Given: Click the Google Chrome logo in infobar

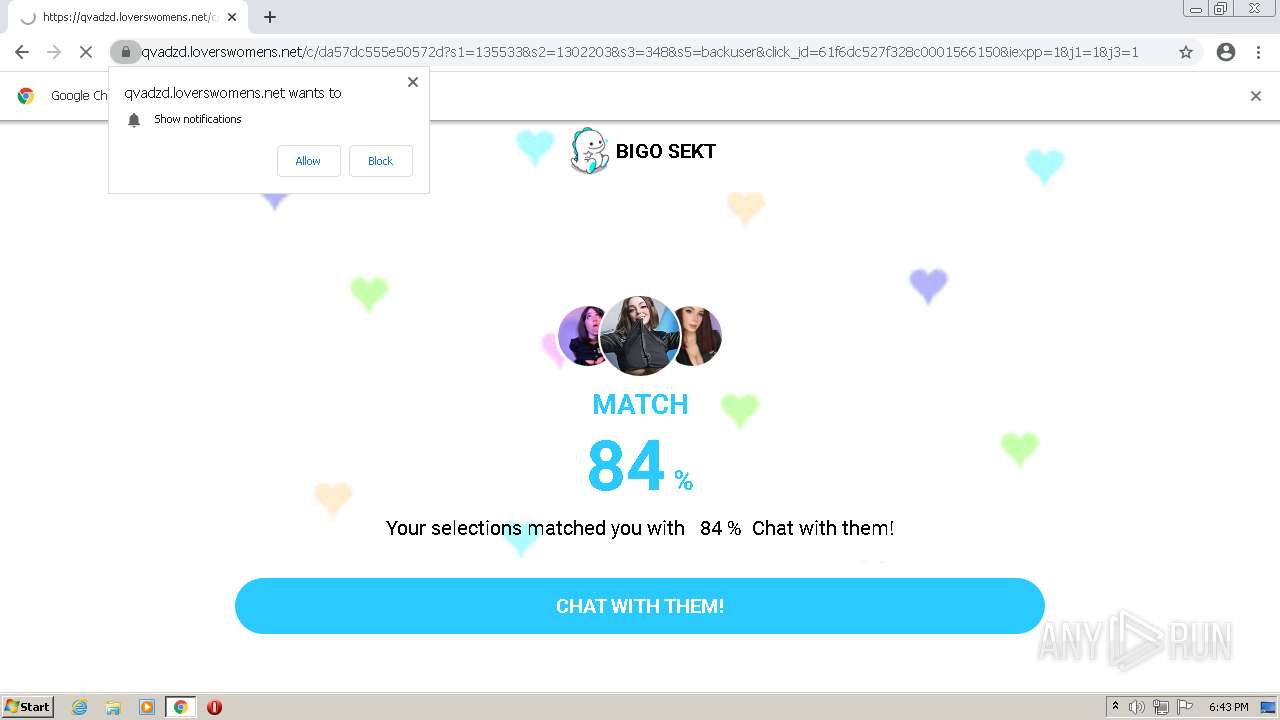Looking at the screenshot, I should [26, 96].
